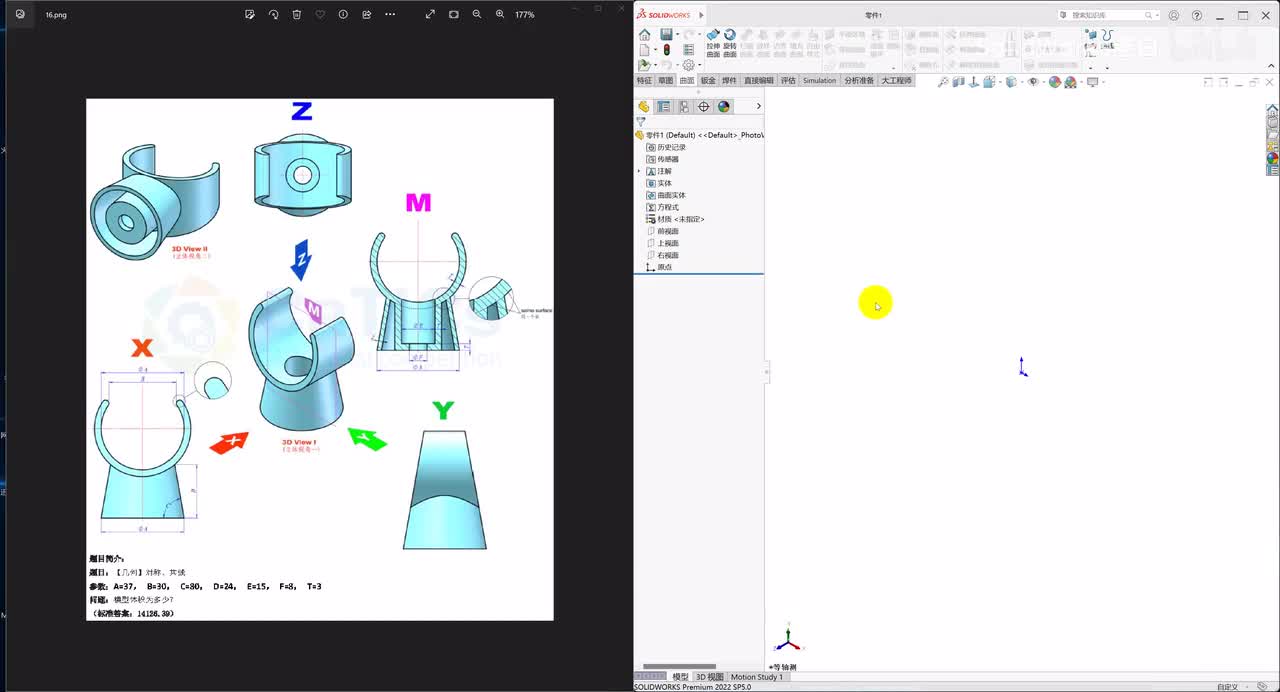Enter fullscreen mode in Photos viewer

tap(430, 15)
